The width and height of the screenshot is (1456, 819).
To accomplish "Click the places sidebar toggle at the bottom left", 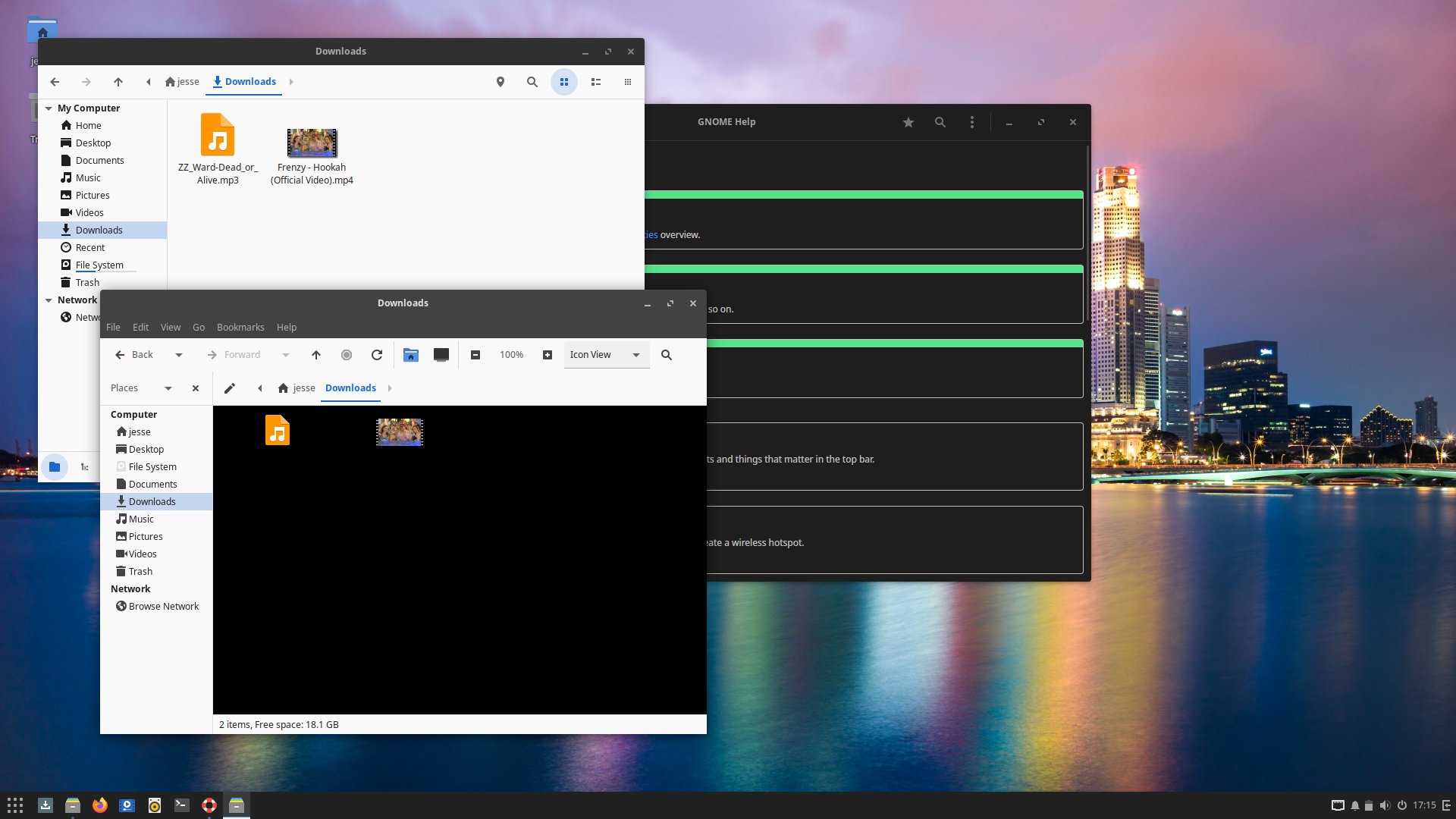I will coord(55,467).
